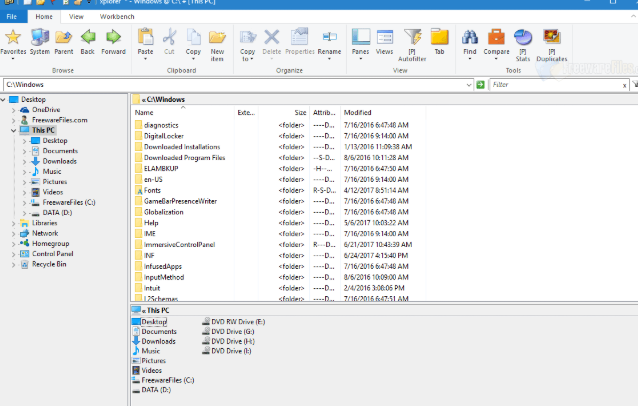Select FreewareFiles (C:) in the tree
Image resolution: width=638 pixels, height=406 pixels.
coord(69,202)
